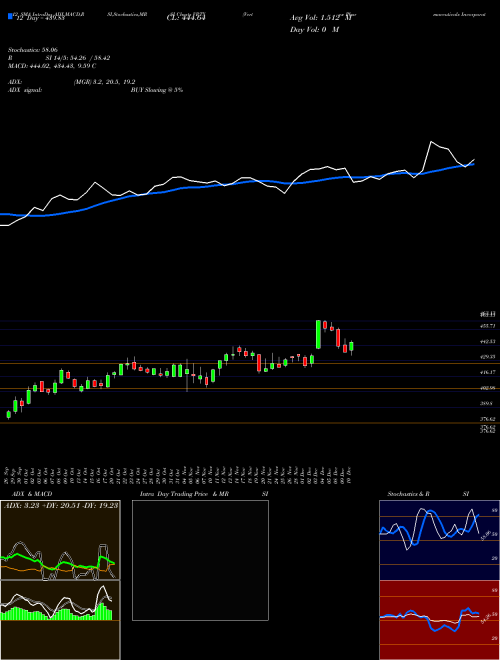
Task: Click the blue 12 Day SMA legend square
Action: (x=11, y=16)
